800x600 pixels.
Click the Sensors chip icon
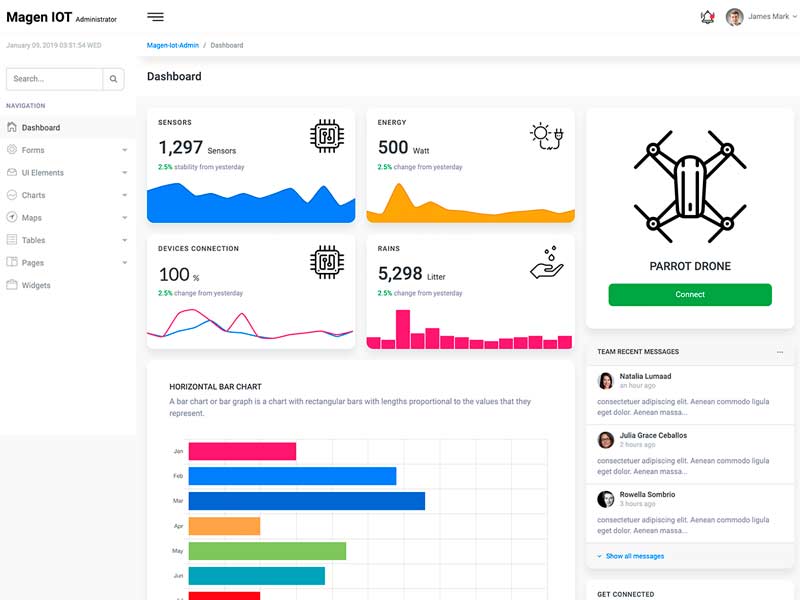tap(327, 136)
